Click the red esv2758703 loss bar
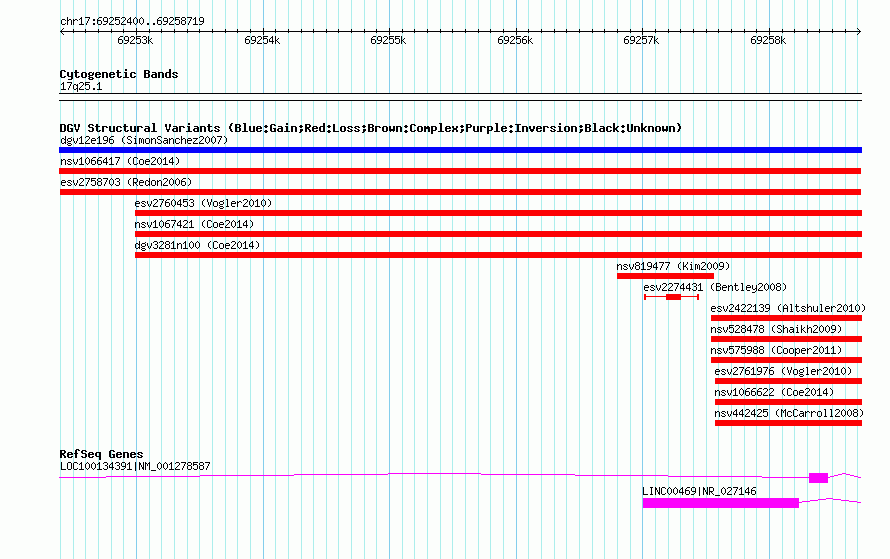Screen dimensions: 890x559 (x=460, y=192)
